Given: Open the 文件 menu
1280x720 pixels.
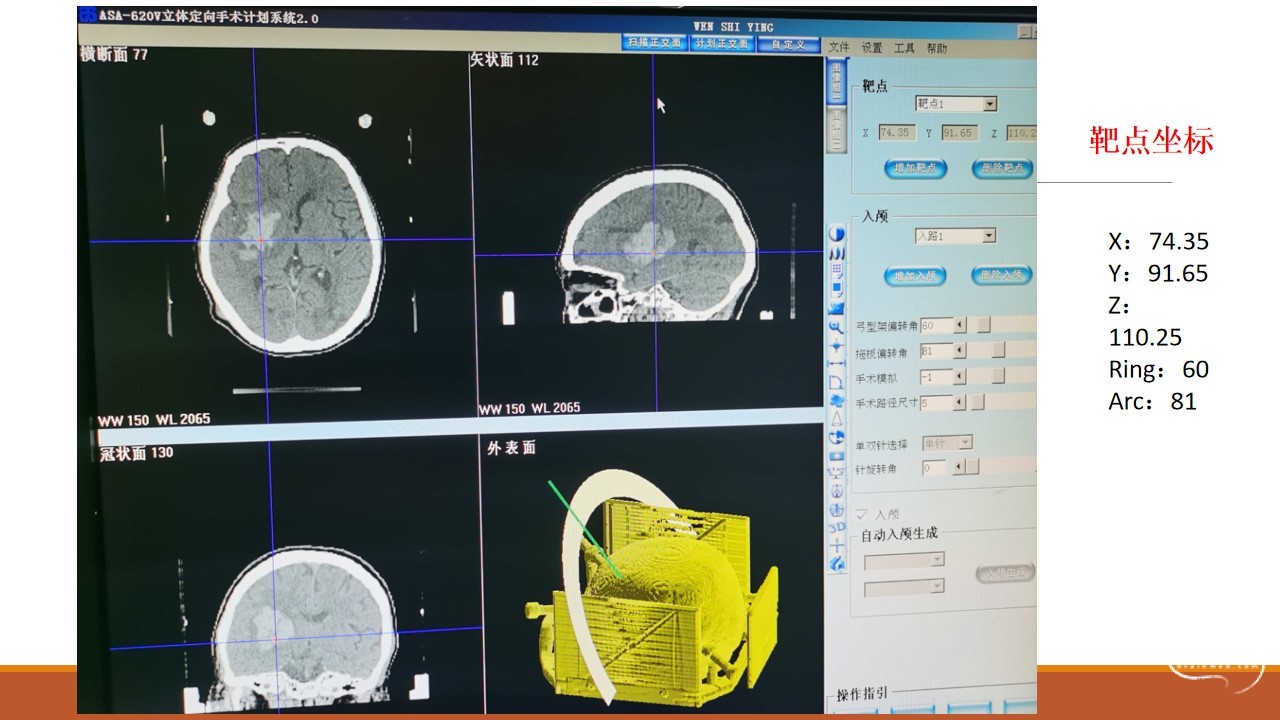Looking at the screenshot, I should (x=839, y=48).
